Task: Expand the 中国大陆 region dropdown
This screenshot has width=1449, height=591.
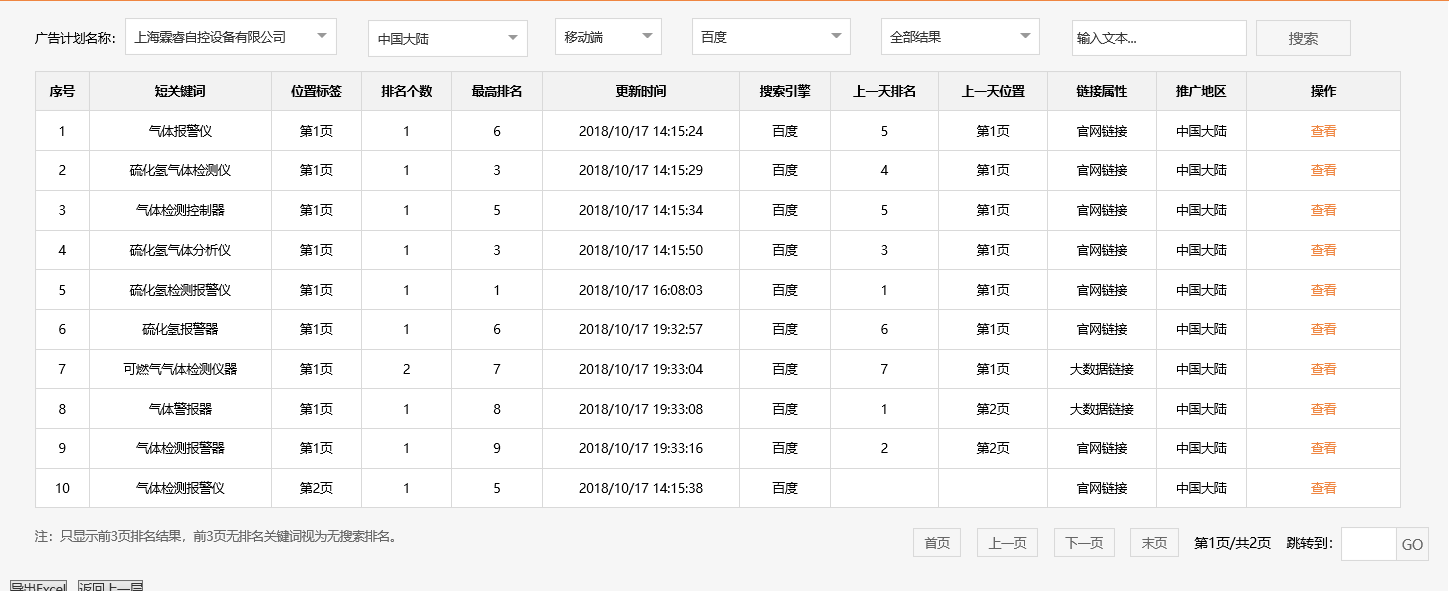Action: [447, 37]
